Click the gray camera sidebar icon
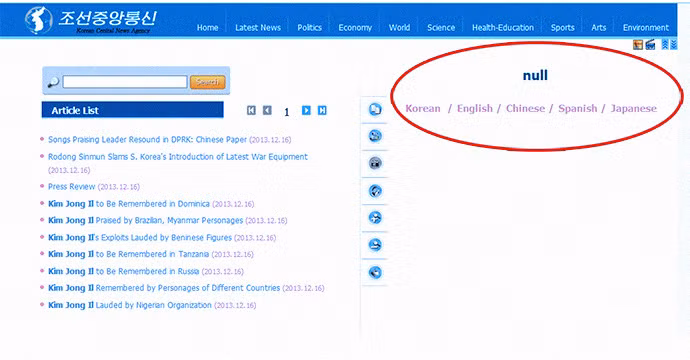This screenshot has height=360, width=690. [375, 163]
